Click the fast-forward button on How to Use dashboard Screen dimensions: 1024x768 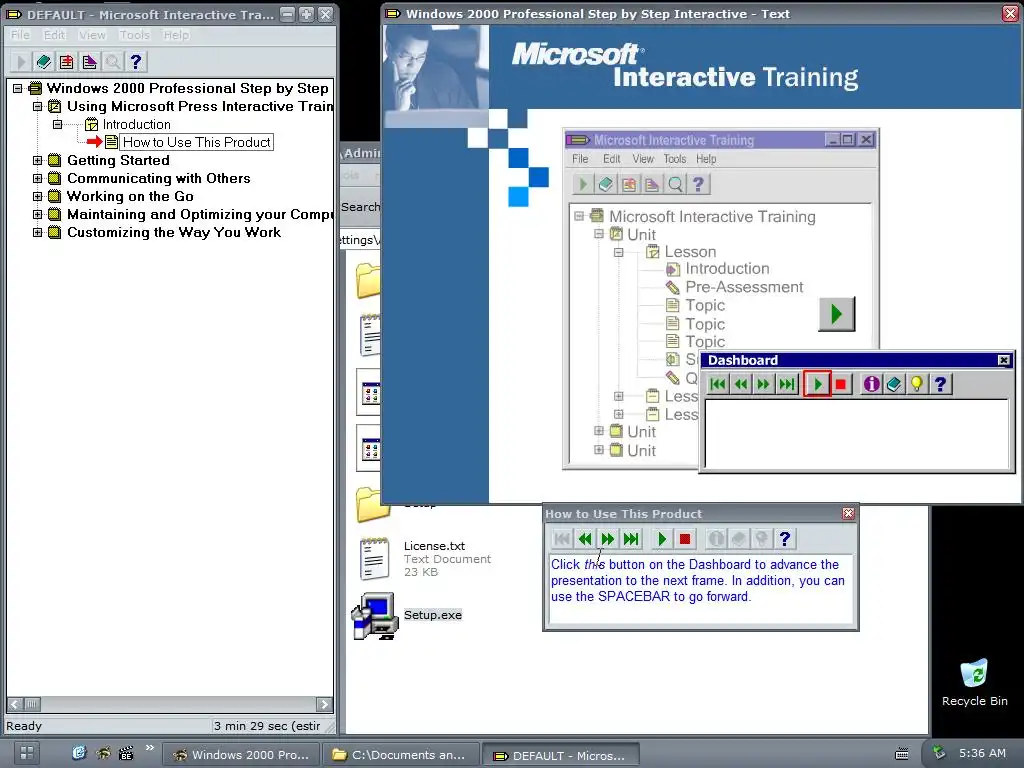(x=608, y=539)
